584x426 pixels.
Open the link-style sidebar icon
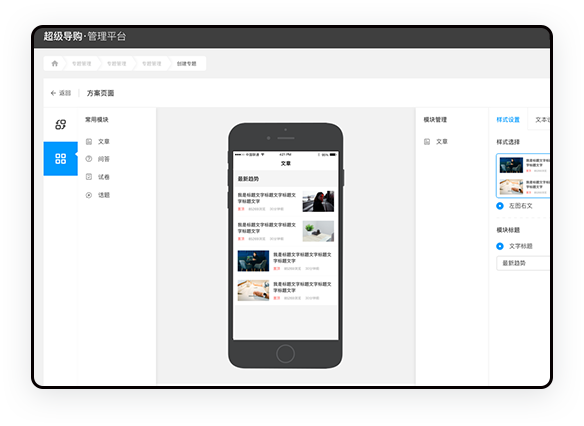tap(61, 124)
